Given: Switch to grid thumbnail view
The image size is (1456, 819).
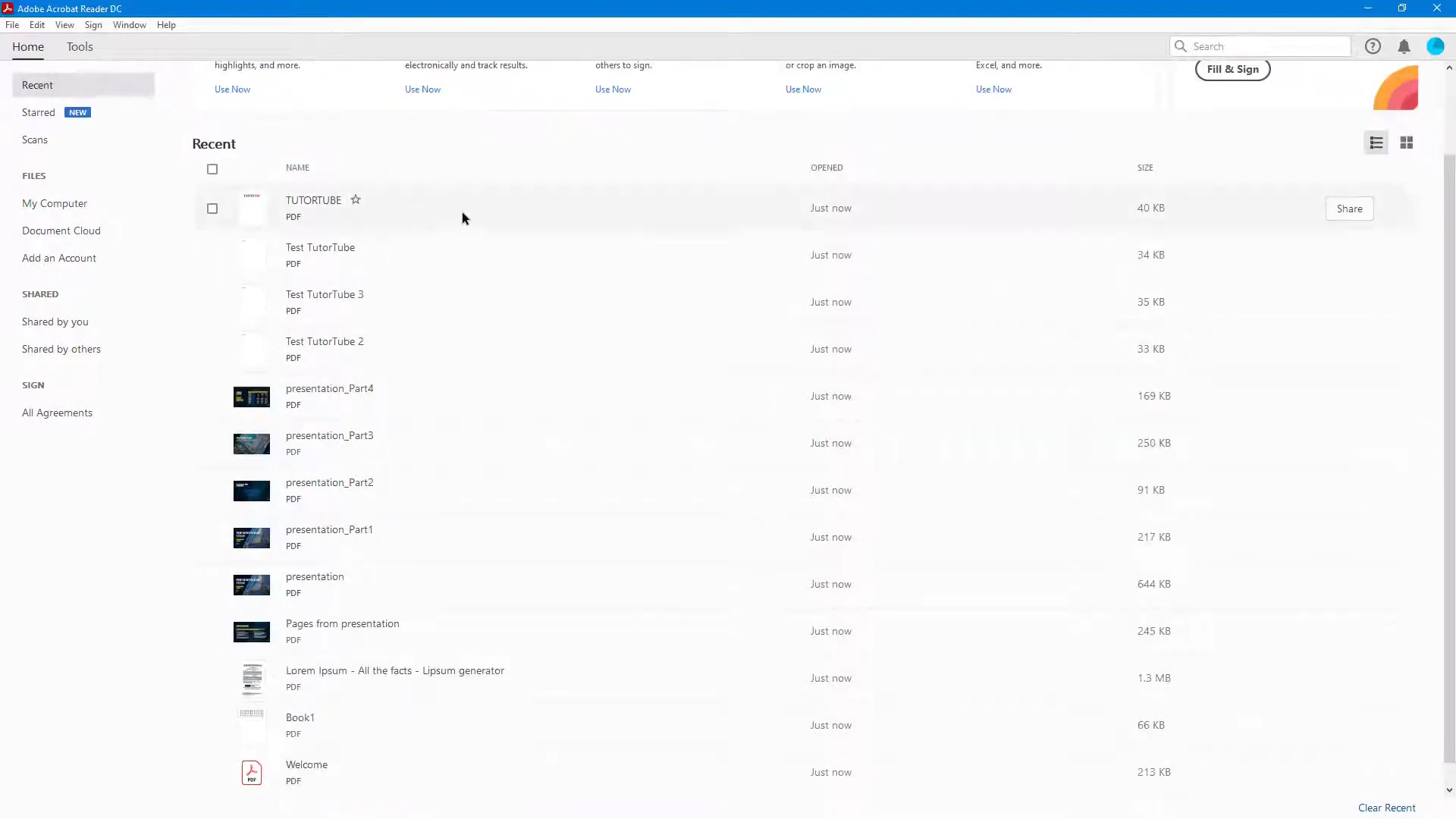Looking at the screenshot, I should tap(1406, 143).
